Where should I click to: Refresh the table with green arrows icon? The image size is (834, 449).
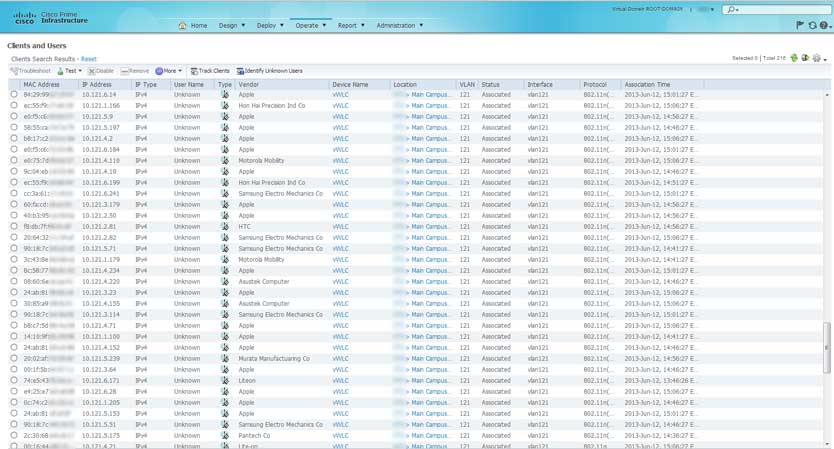pos(794,58)
